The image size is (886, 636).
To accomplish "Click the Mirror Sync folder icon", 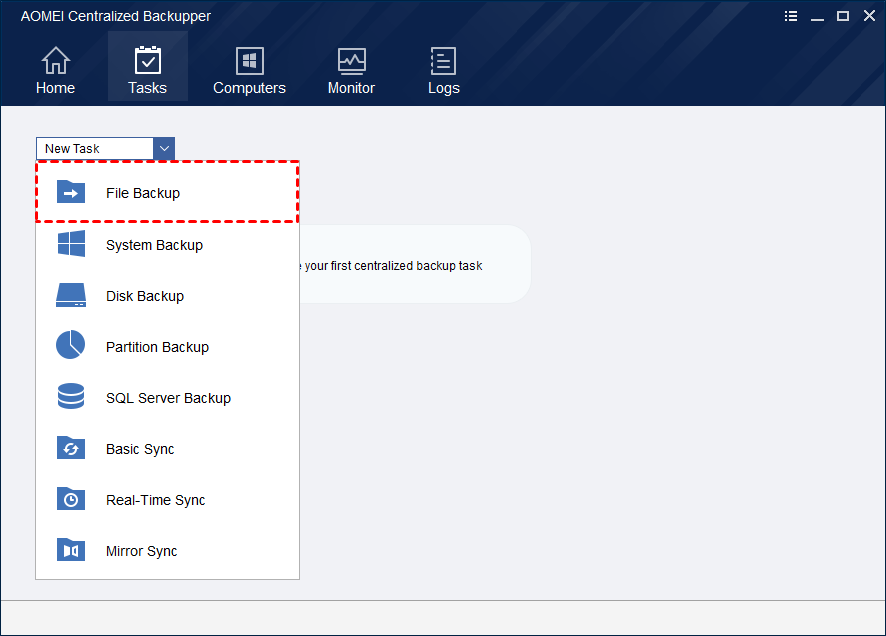I will coord(71,550).
